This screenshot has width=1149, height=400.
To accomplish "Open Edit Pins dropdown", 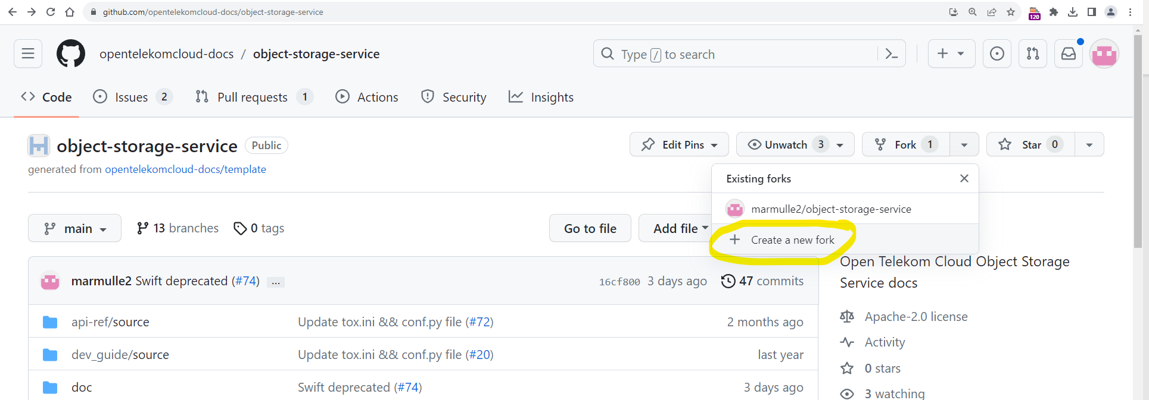I will tap(679, 145).
